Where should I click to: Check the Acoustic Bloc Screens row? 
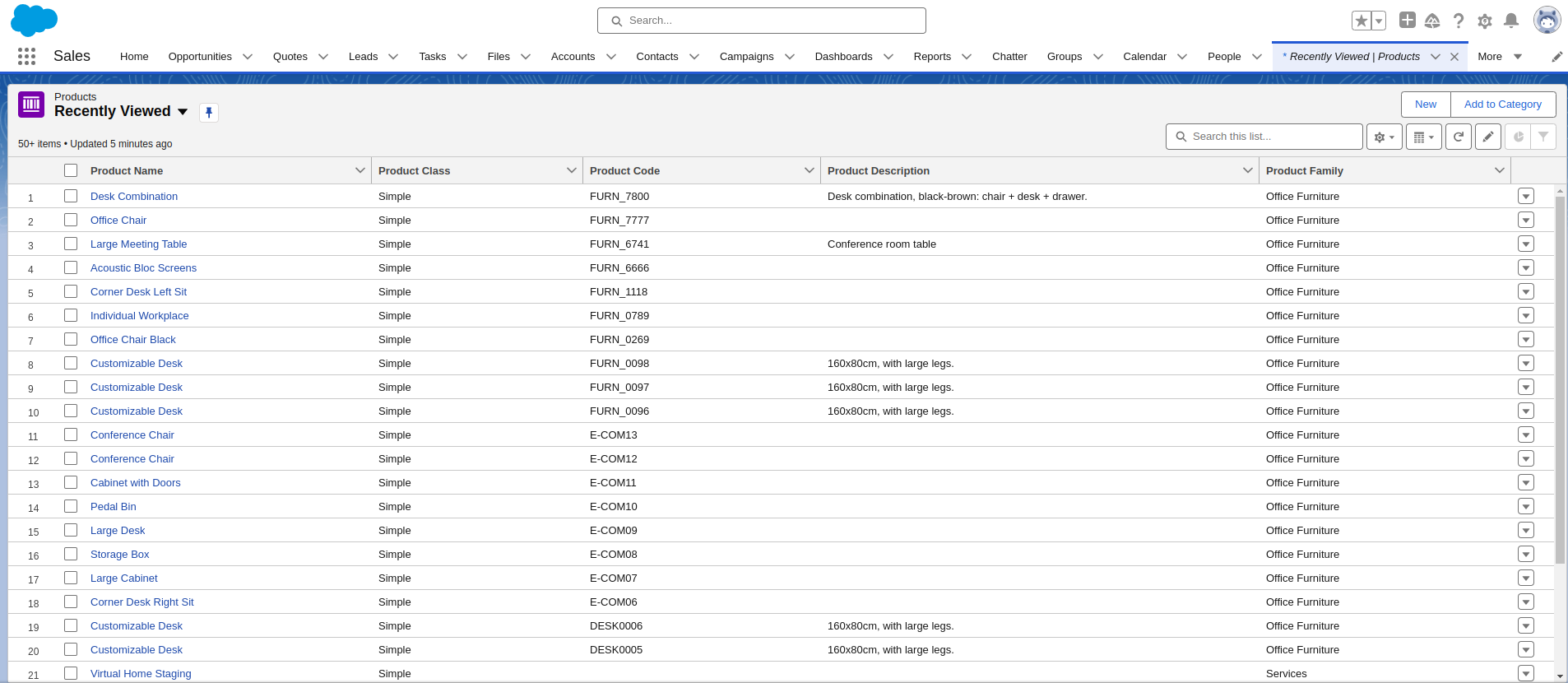click(71, 267)
